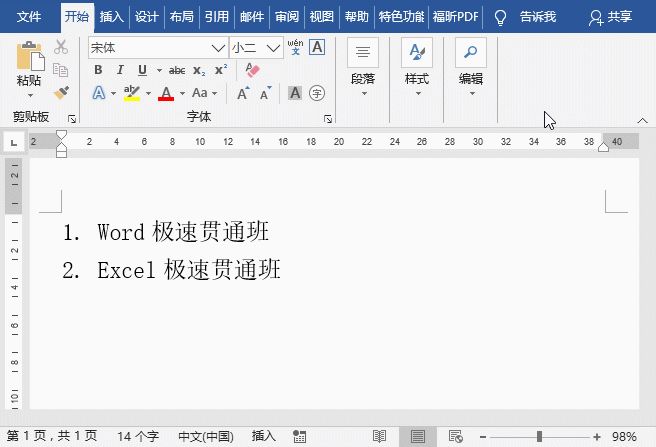Expand the Change Case arrow

(x=215, y=93)
